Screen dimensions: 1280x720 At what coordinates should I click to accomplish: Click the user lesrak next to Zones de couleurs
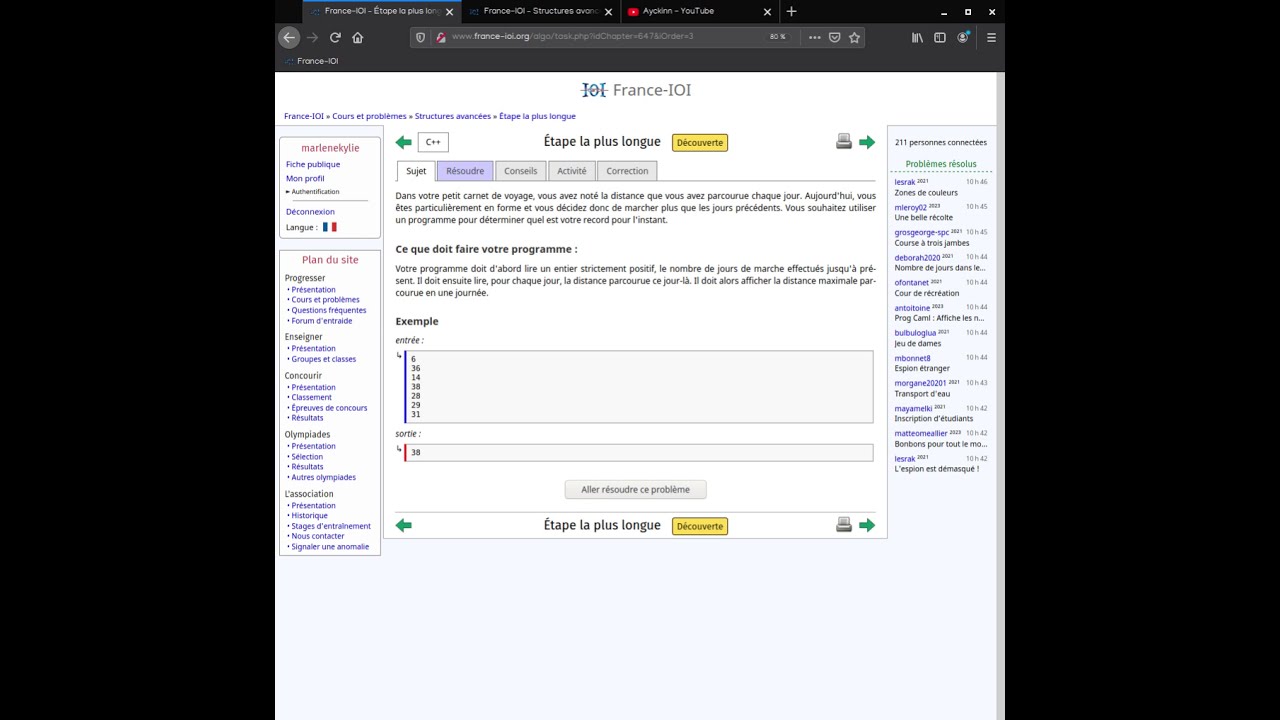coord(905,182)
